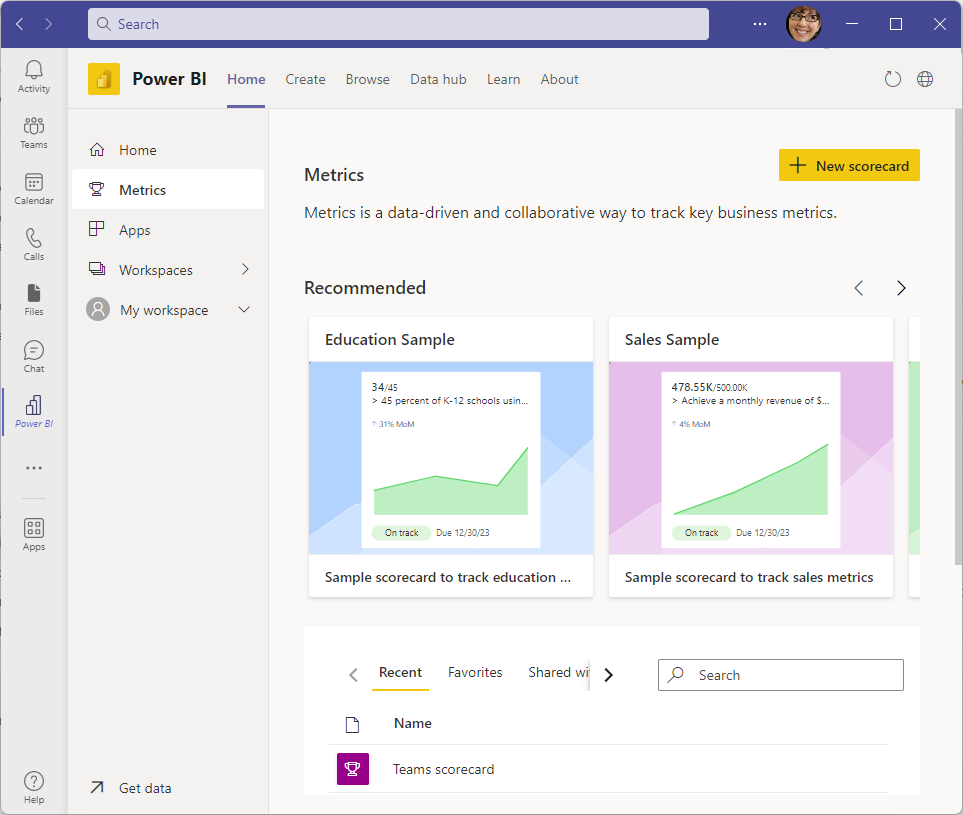Click the Teams top search box
Screen dimensions: 963x815
coord(398,24)
